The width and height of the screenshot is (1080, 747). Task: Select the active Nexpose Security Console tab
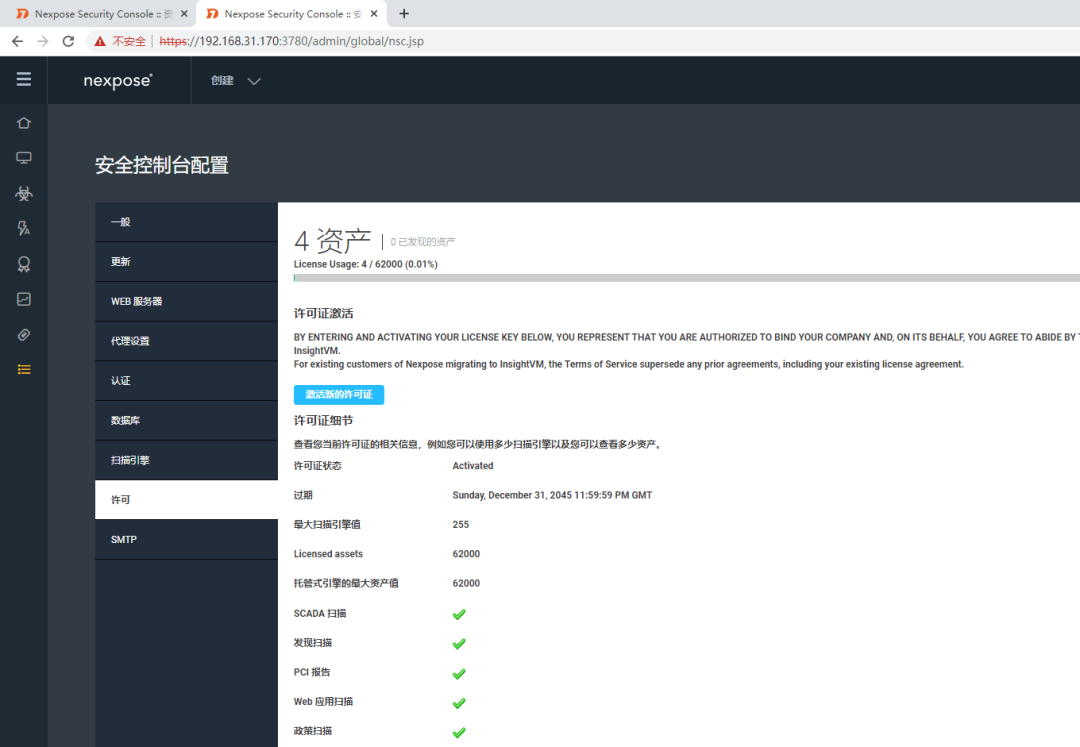click(x=291, y=14)
